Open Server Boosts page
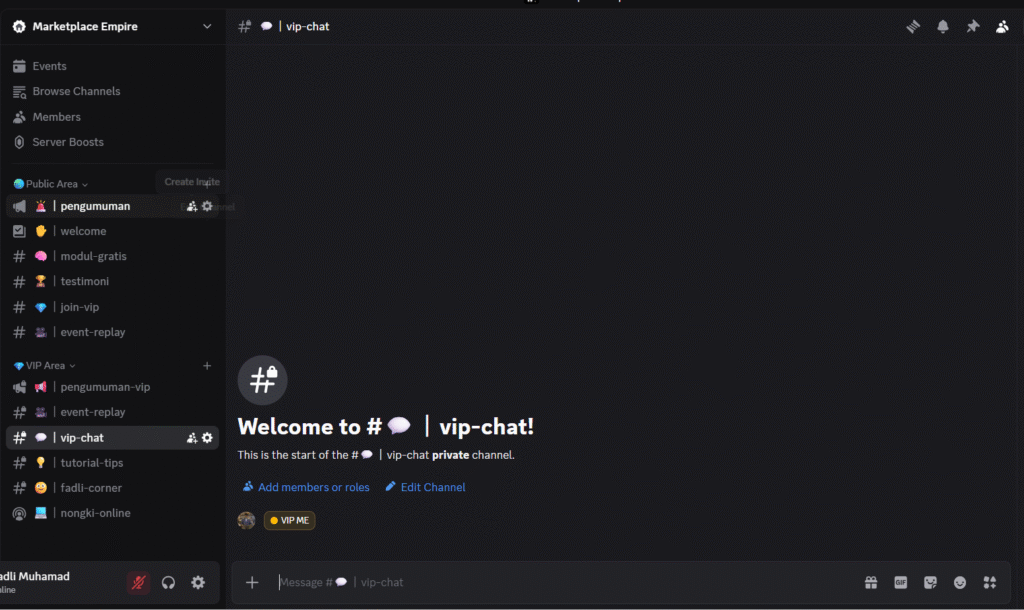Image resolution: width=1024 pixels, height=610 pixels. (x=68, y=142)
